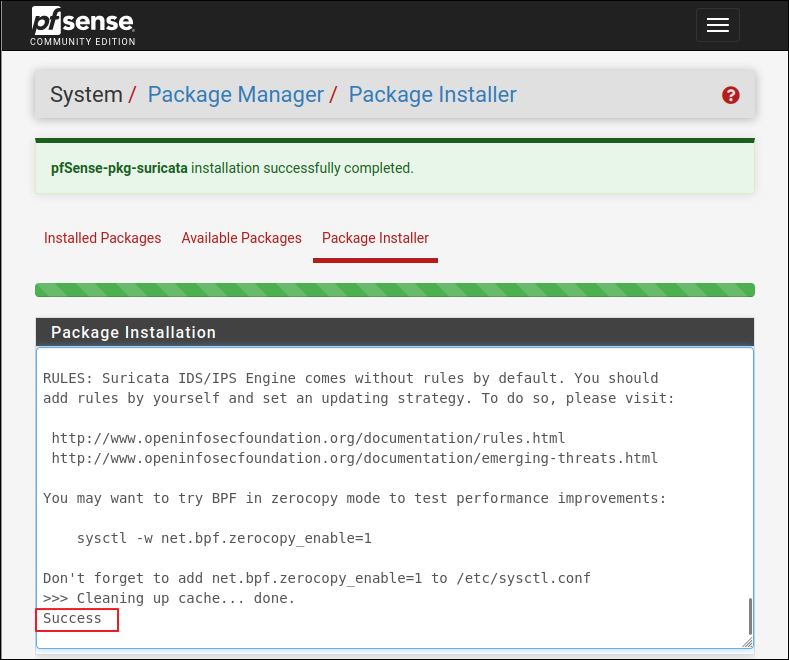
Task: Switch to the Installed Packages tab
Action: (x=103, y=238)
